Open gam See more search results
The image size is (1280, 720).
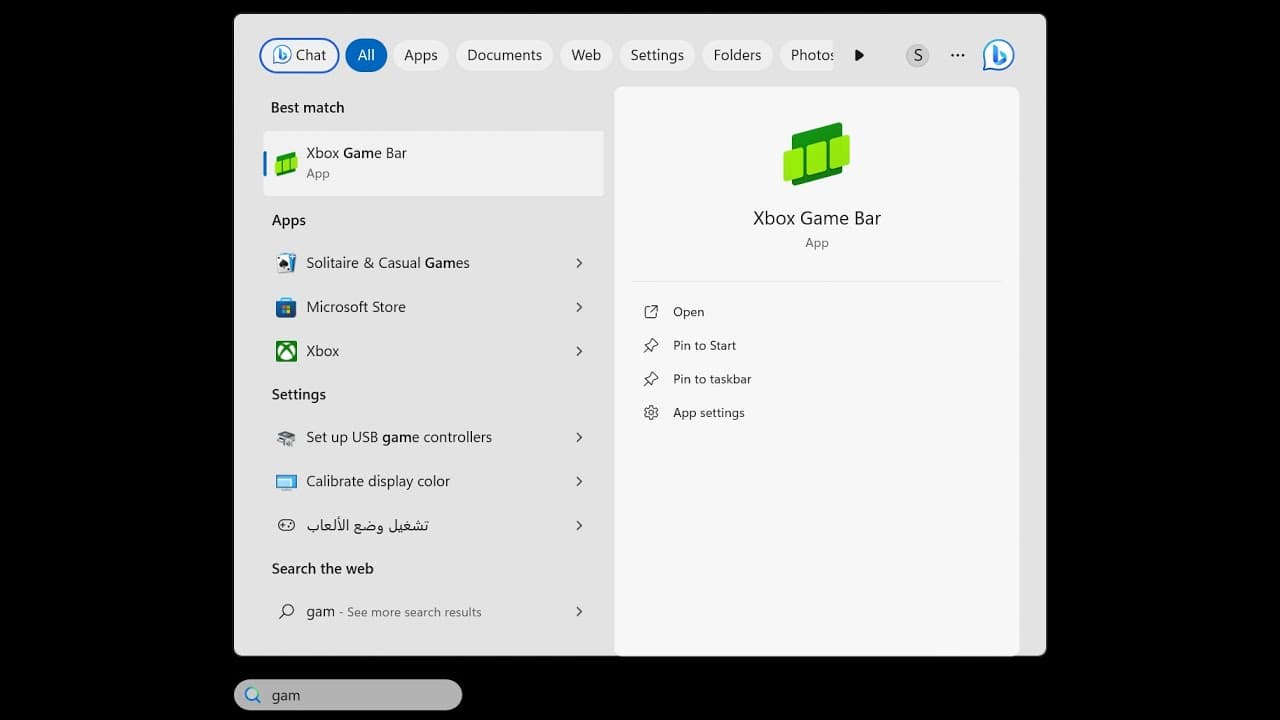coord(433,611)
